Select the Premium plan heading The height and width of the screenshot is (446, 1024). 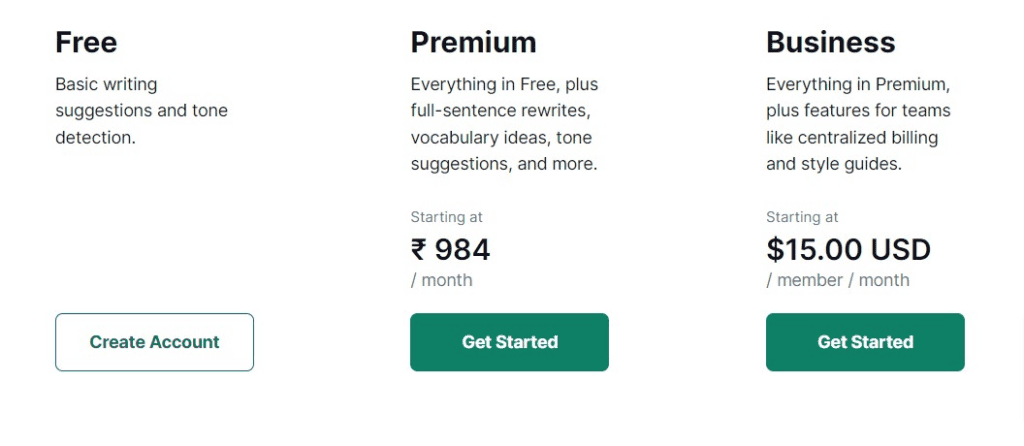tap(473, 42)
